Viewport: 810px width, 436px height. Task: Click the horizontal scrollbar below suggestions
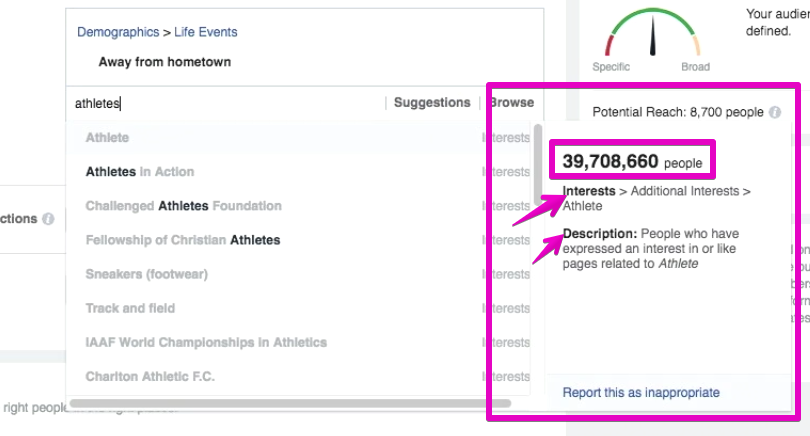(x=290, y=403)
